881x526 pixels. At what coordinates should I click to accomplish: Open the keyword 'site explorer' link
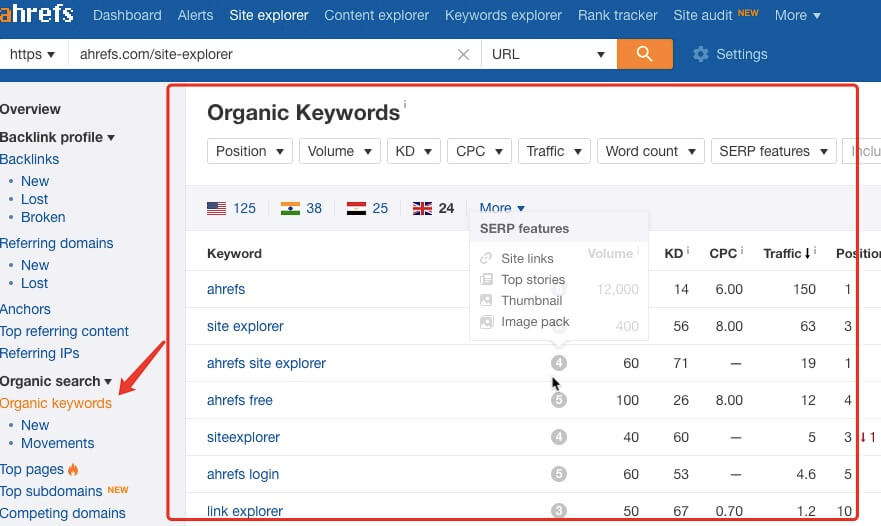(x=245, y=326)
